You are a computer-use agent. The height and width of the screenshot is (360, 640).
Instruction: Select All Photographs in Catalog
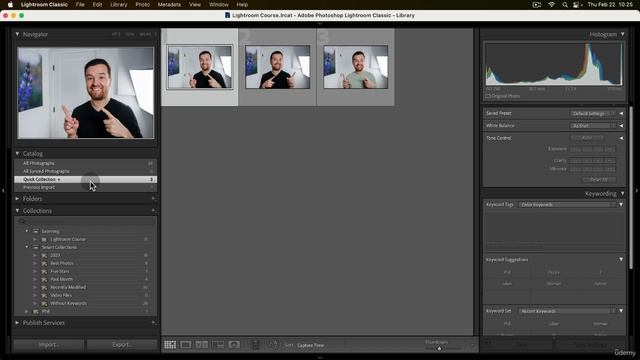tap(85, 163)
